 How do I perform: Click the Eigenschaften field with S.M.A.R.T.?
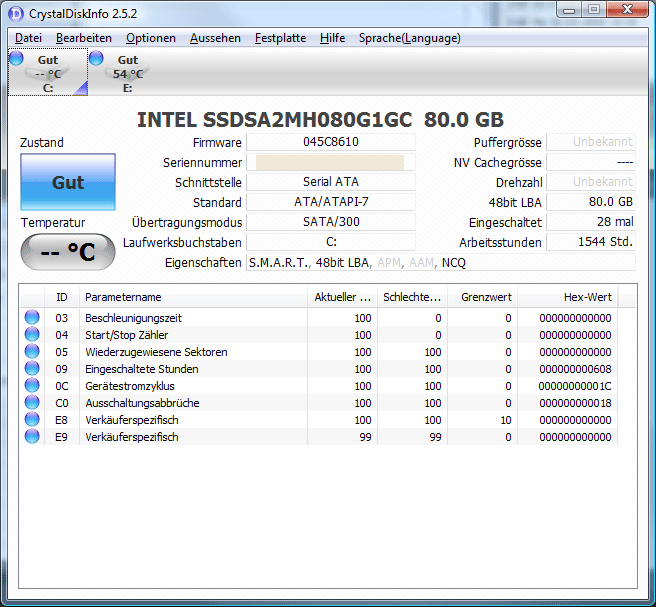coord(441,263)
